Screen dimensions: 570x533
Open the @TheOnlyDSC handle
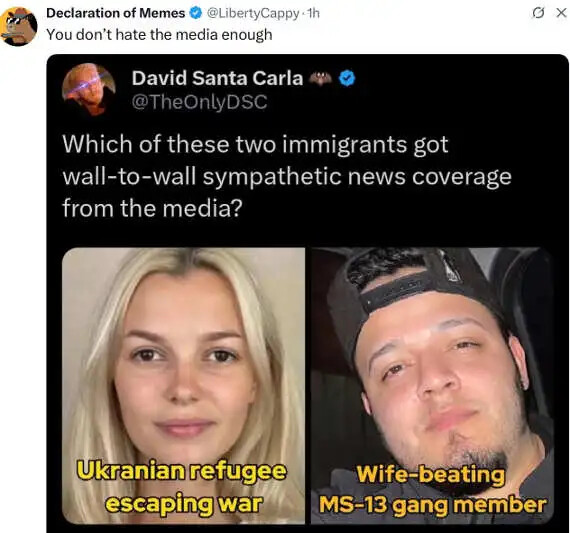point(200,102)
